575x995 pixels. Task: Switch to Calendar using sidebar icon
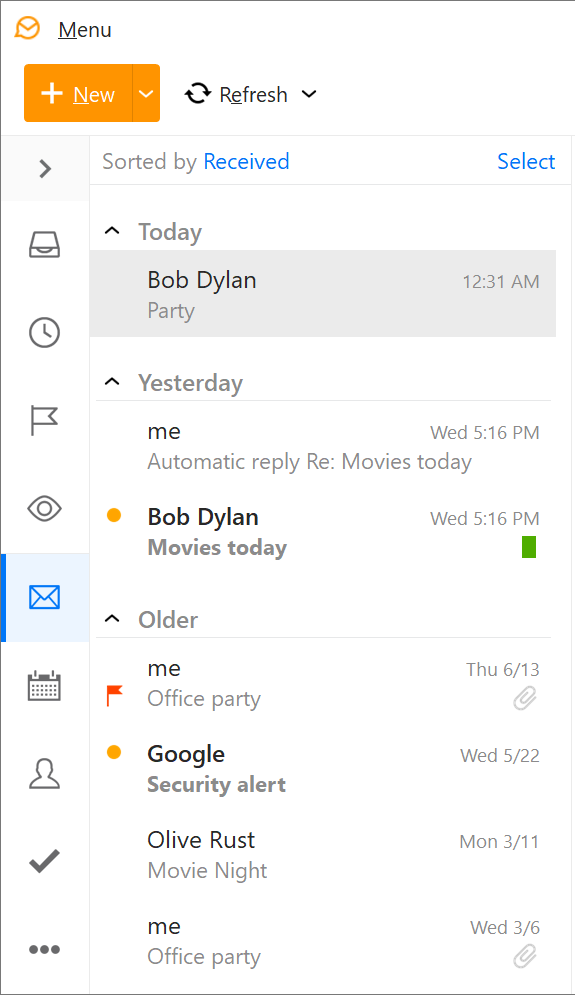coord(44,685)
